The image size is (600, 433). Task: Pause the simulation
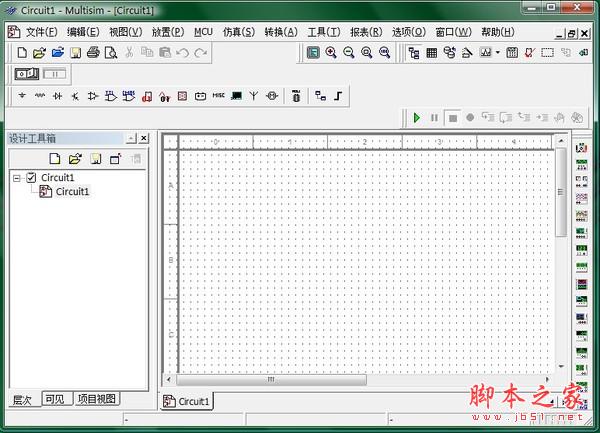coord(434,118)
